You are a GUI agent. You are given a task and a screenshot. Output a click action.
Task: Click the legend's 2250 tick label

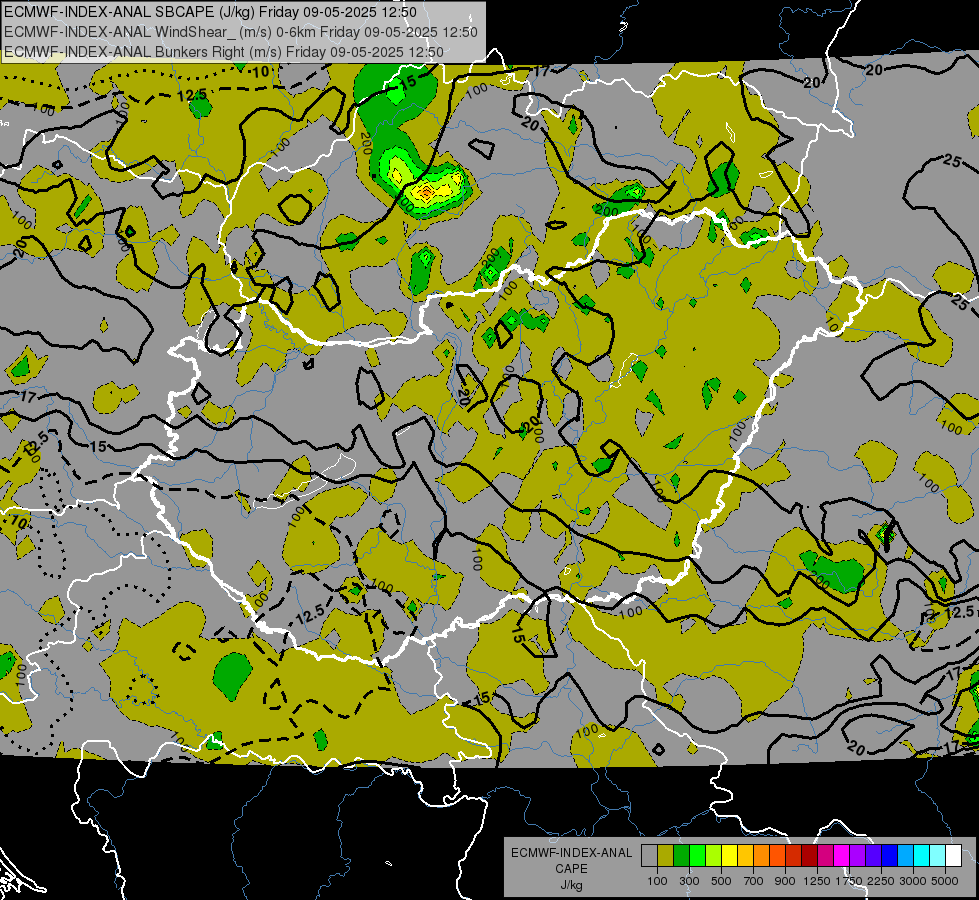[881, 881]
